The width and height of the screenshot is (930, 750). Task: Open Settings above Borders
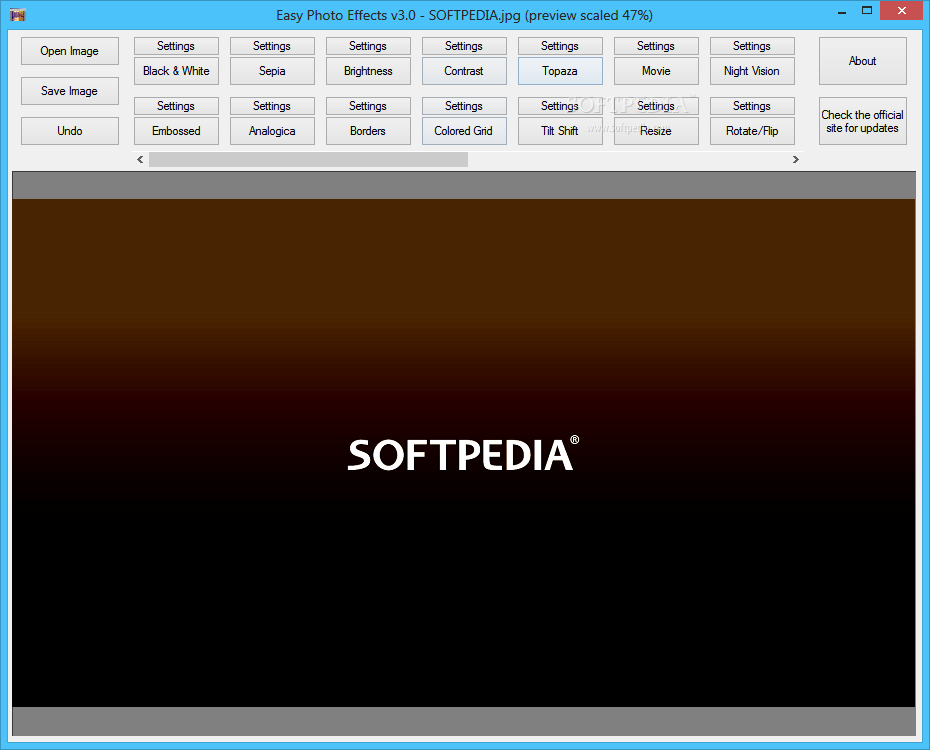coord(368,106)
